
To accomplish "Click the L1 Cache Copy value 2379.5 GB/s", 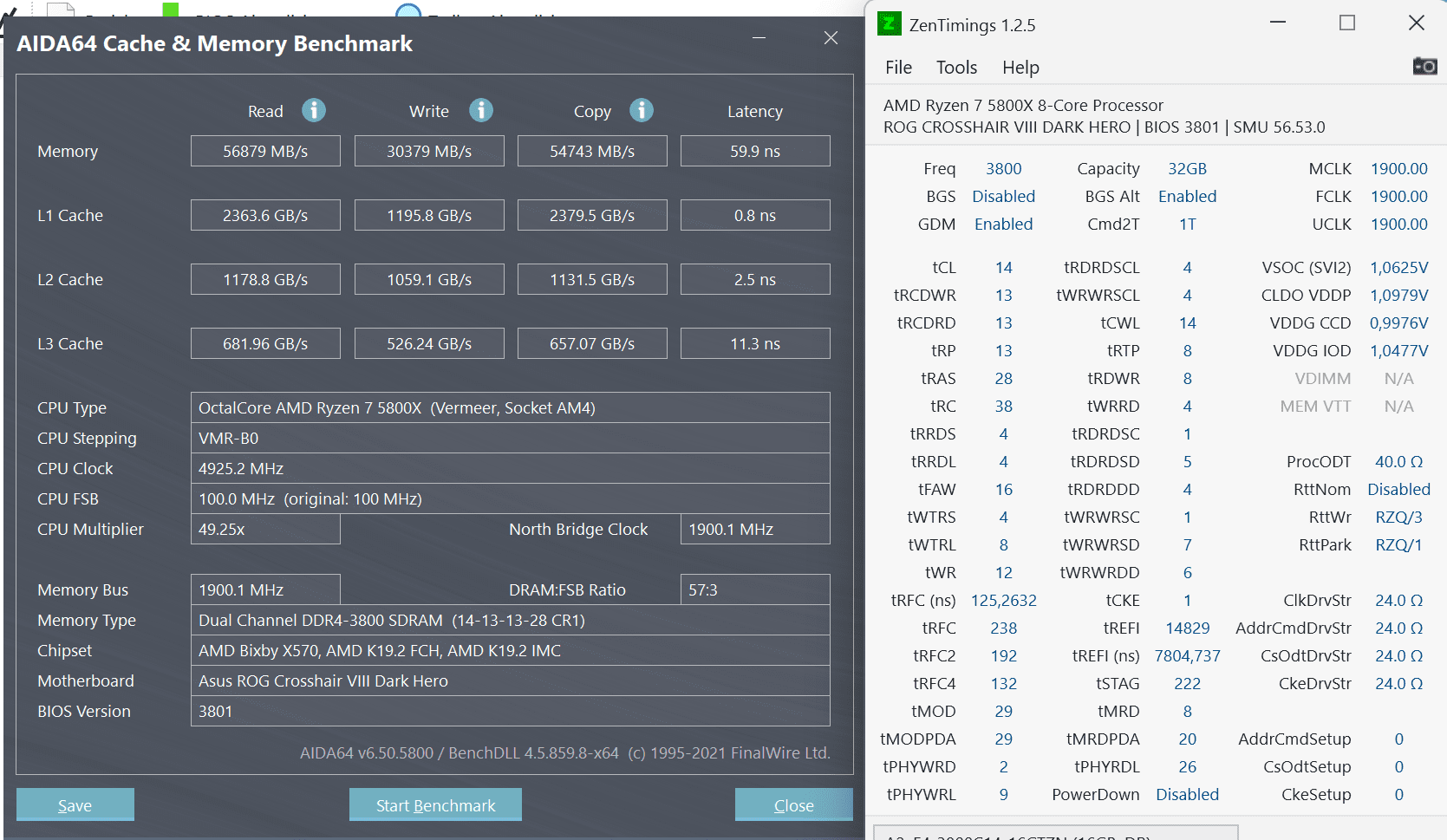I will pos(592,215).
